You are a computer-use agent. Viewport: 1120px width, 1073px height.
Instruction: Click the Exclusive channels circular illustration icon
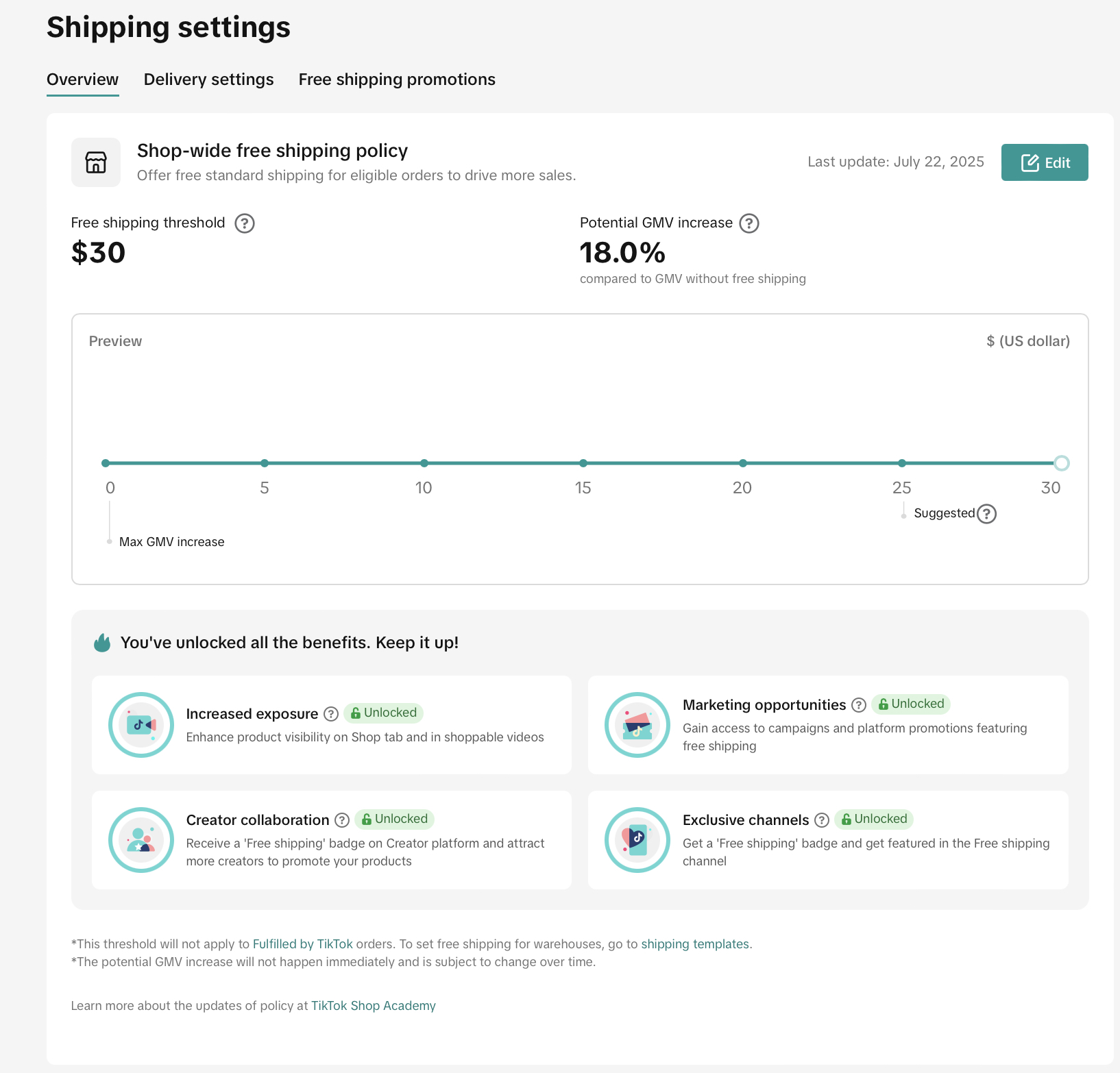(637, 840)
